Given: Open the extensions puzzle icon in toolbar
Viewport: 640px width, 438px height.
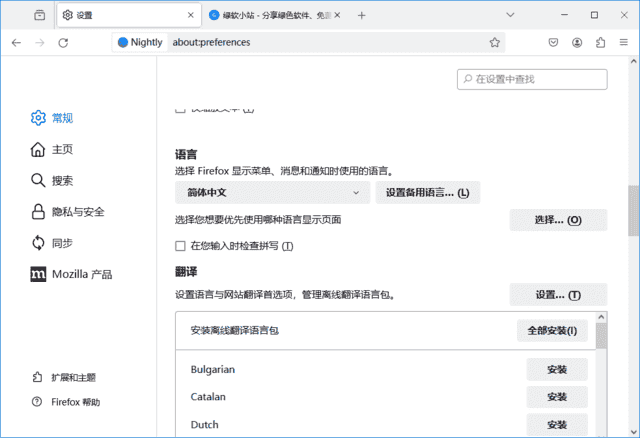Looking at the screenshot, I should (x=600, y=43).
